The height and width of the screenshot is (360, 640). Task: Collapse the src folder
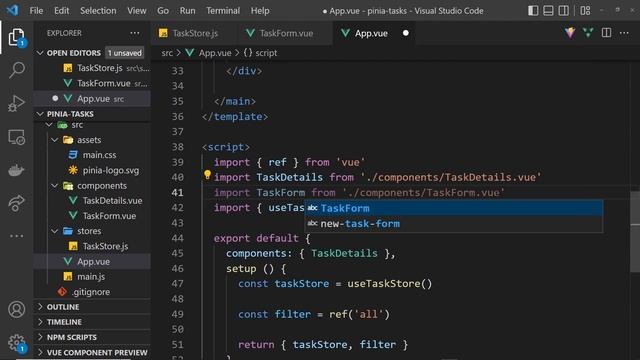[49, 124]
